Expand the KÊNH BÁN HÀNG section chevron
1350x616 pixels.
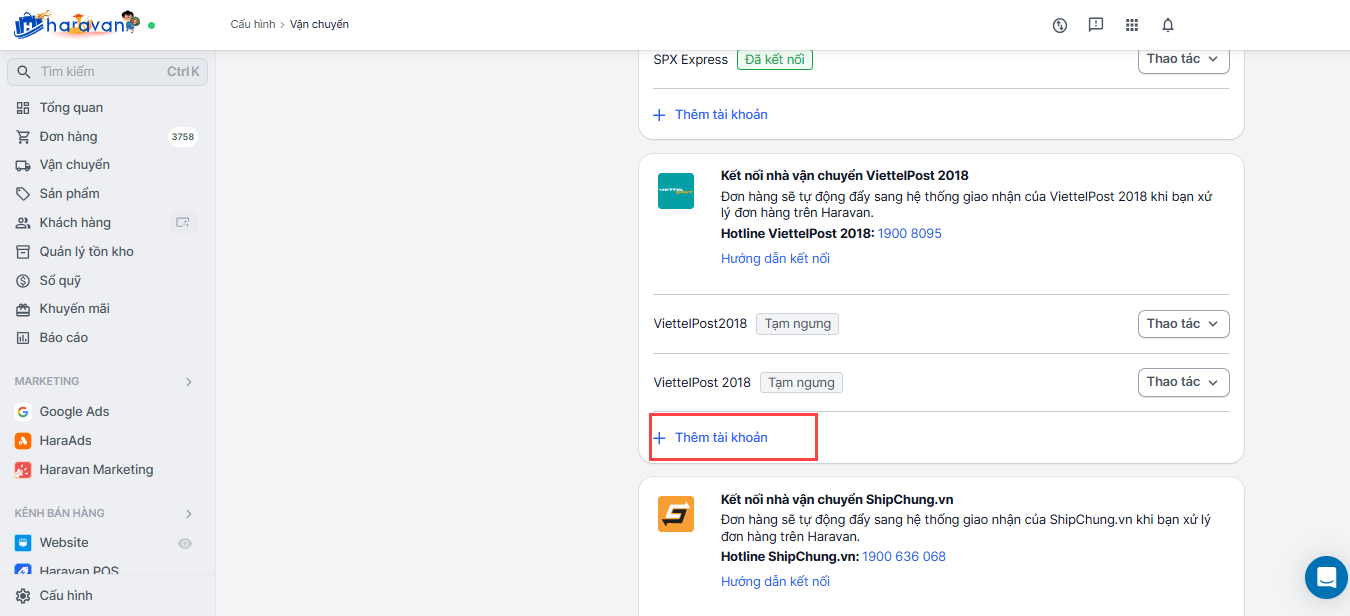[189, 514]
